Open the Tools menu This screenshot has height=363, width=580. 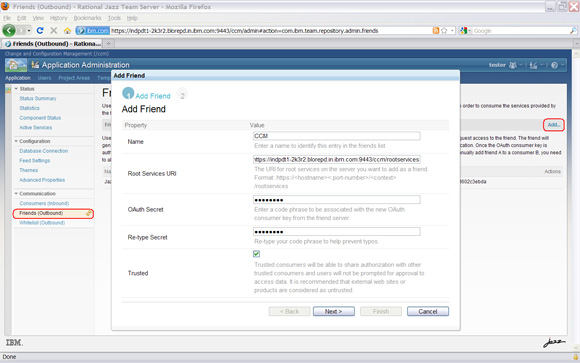click(114, 18)
